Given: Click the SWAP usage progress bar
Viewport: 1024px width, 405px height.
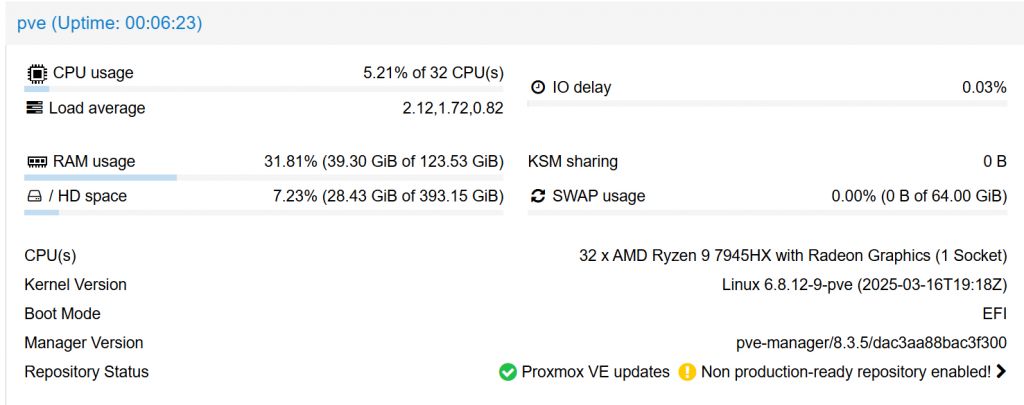Looking at the screenshot, I should point(767,213).
